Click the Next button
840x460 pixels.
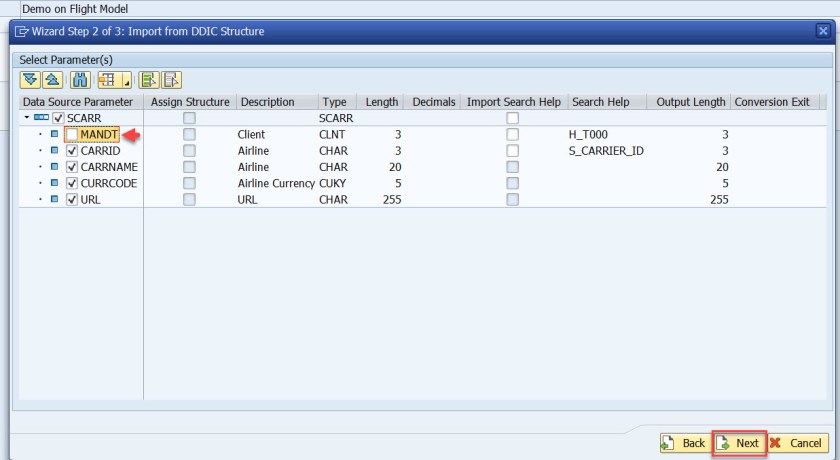tap(740, 443)
